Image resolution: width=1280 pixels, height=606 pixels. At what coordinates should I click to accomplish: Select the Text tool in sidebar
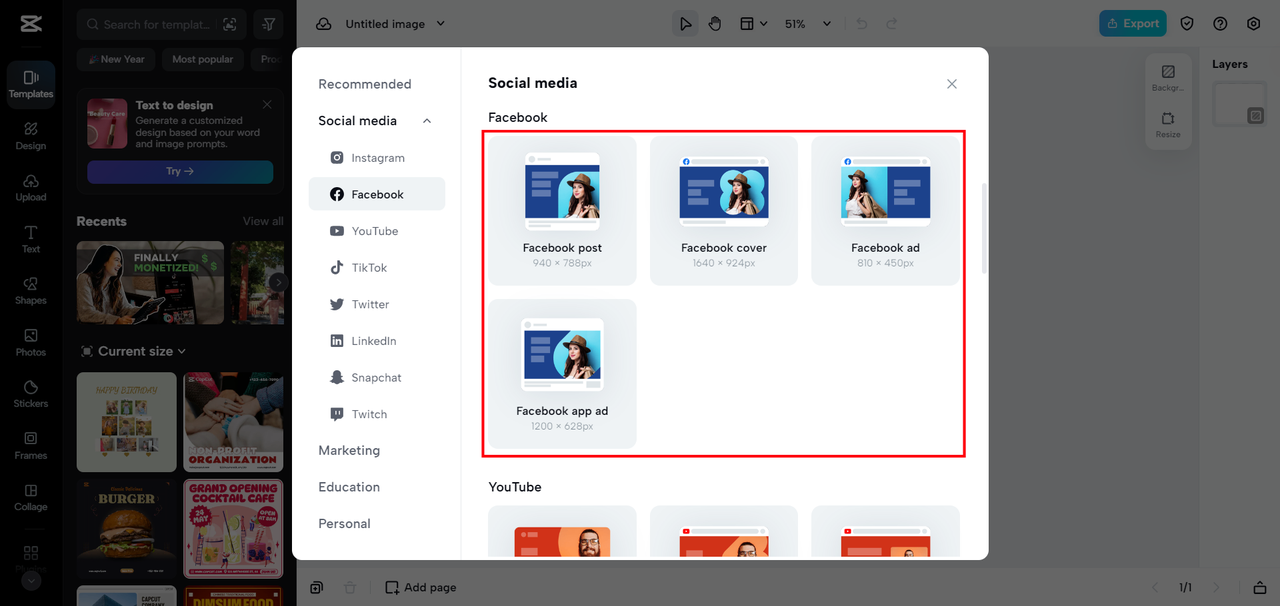tap(31, 239)
